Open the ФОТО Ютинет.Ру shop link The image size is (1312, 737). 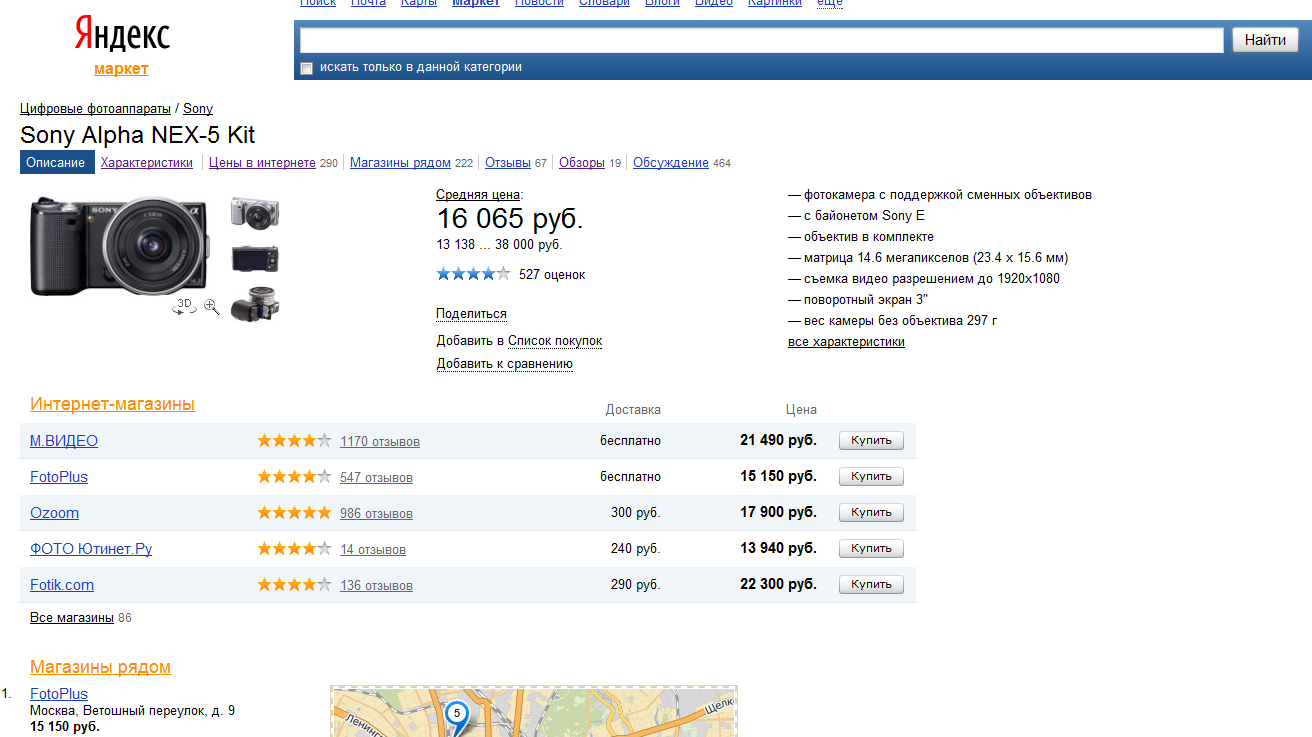coord(91,549)
